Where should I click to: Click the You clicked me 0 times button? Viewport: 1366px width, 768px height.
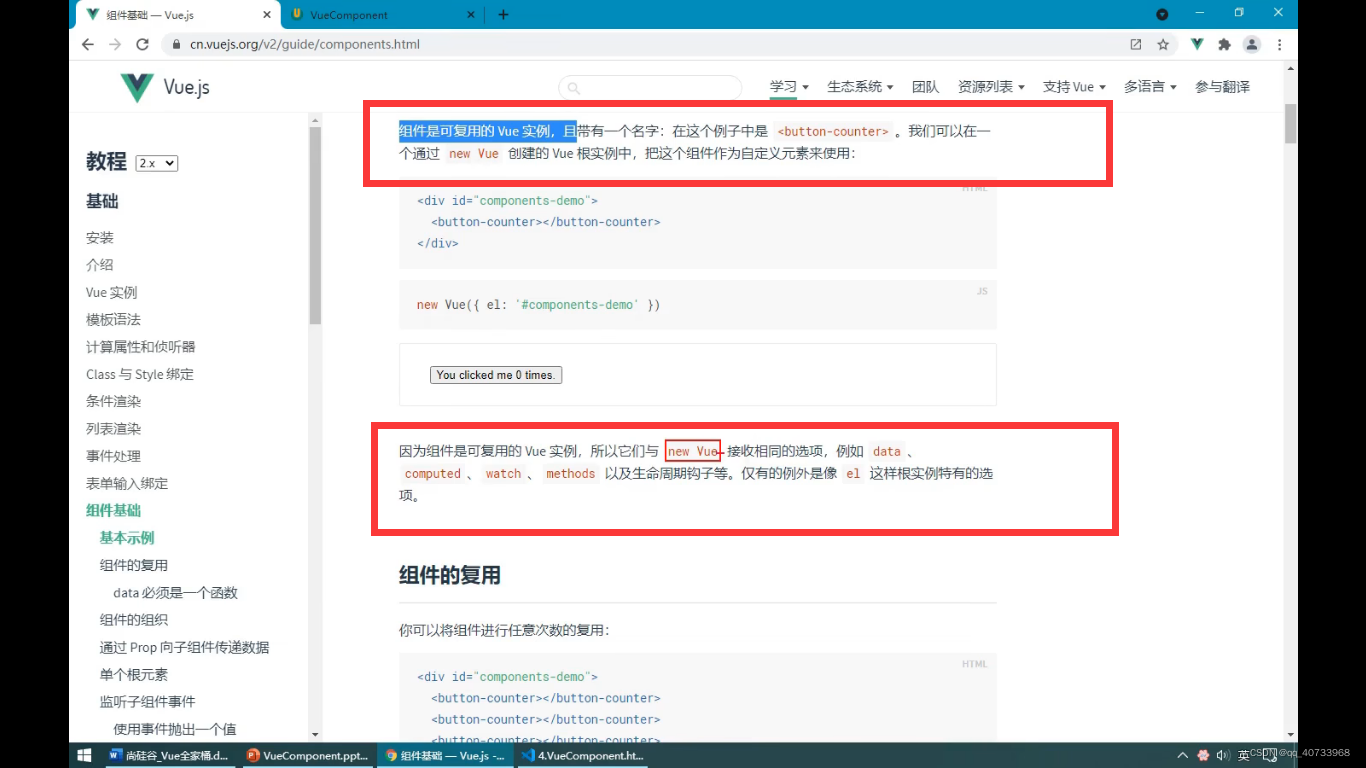496,375
